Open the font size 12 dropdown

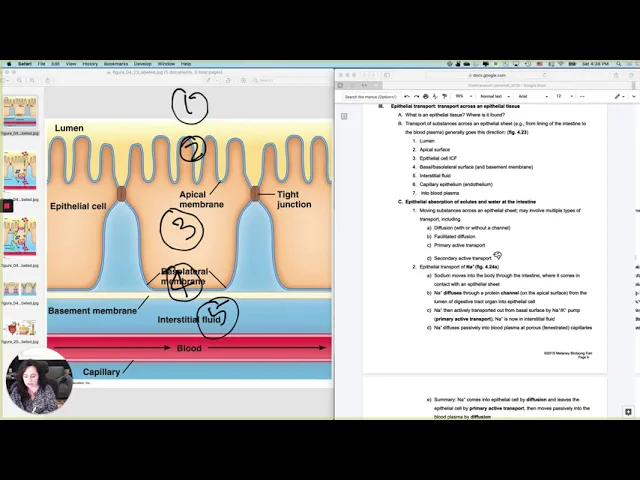click(564, 97)
